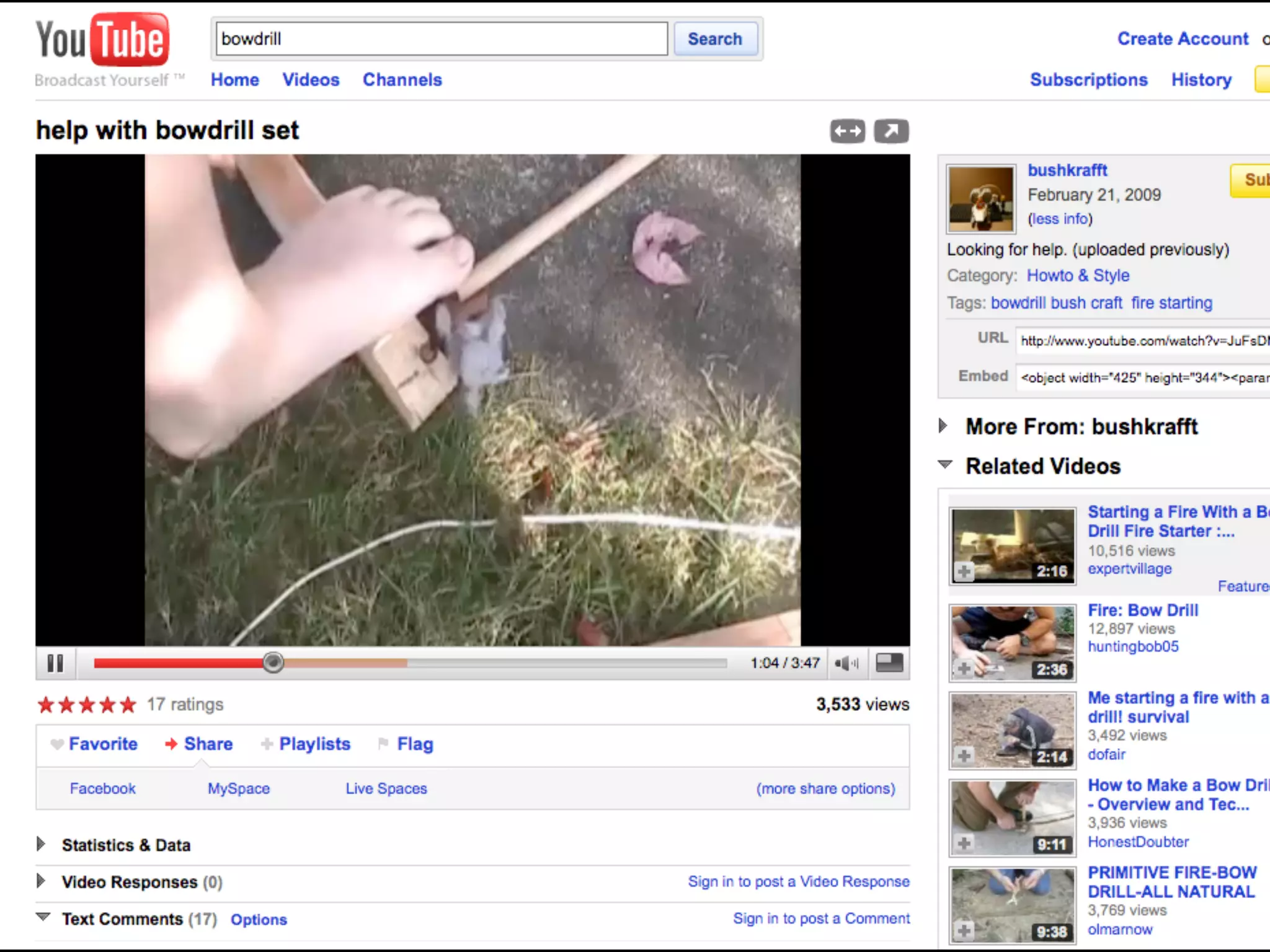1270x952 pixels.
Task: Open the Videos tab
Action: [311, 80]
